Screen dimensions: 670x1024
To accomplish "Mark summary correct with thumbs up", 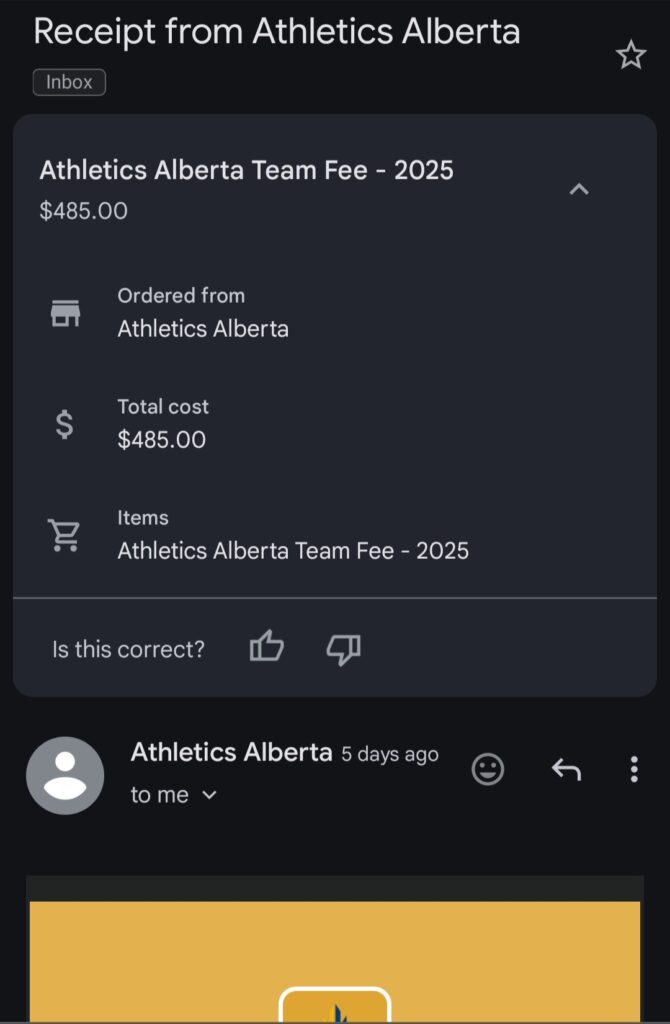I will pyautogui.click(x=266, y=647).
